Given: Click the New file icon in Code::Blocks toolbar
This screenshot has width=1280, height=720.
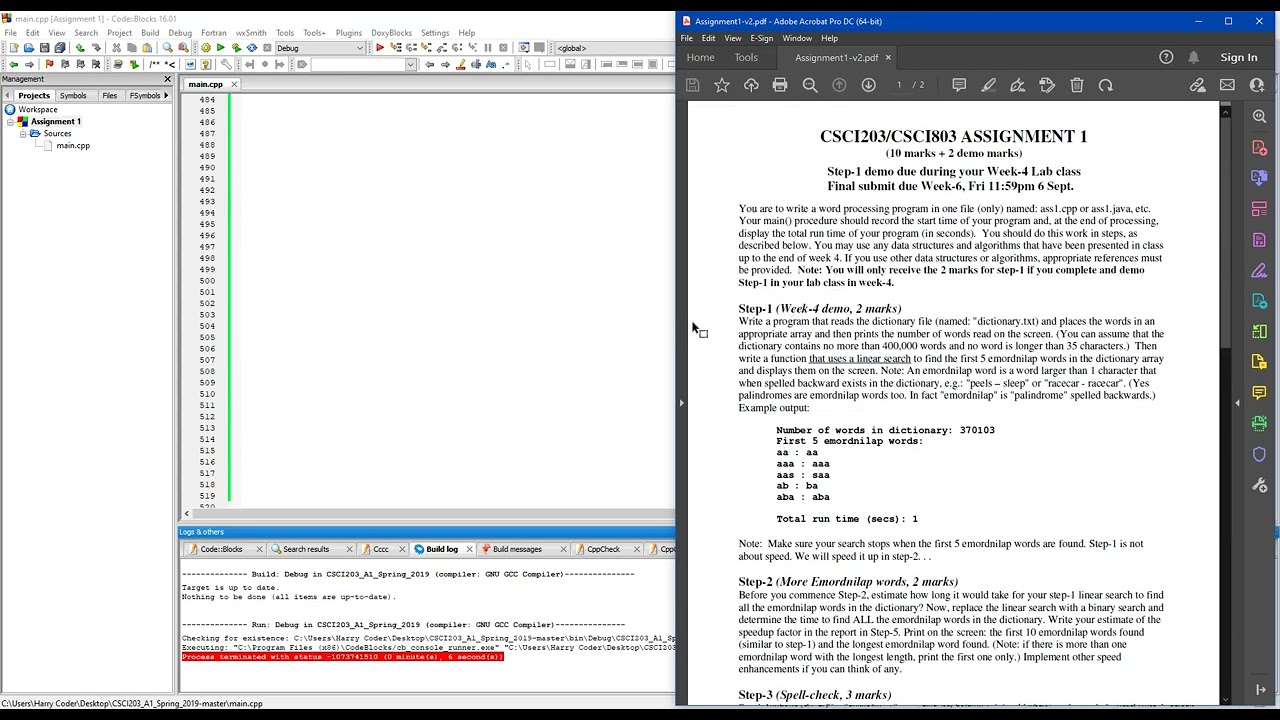Looking at the screenshot, I should pyautogui.click(x=13, y=48).
